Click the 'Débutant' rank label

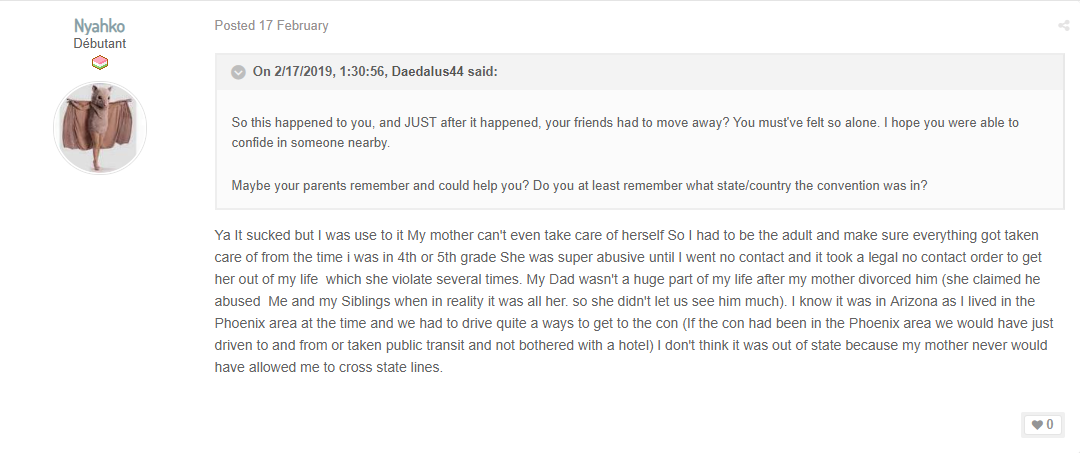tap(100, 43)
